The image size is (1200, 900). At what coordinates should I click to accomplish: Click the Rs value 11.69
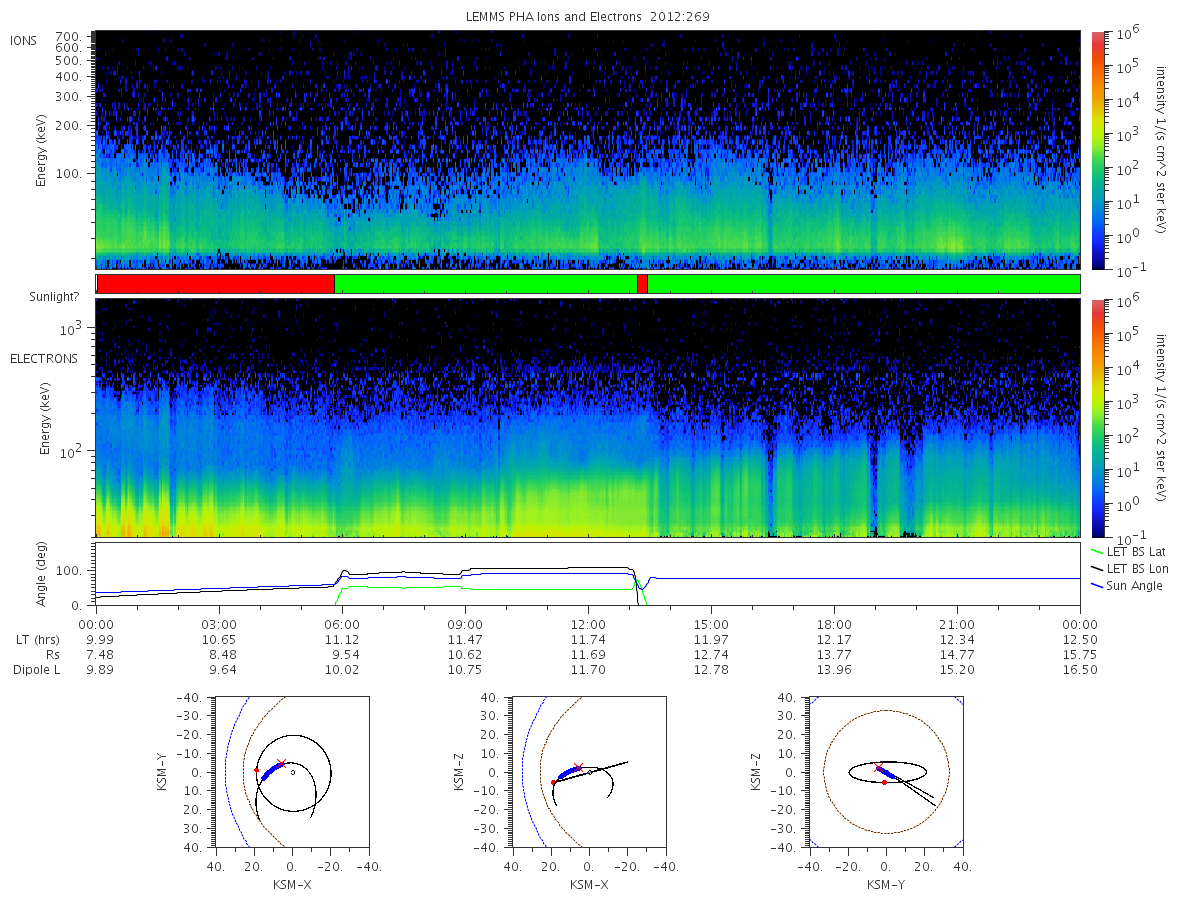tap(588, 654)
